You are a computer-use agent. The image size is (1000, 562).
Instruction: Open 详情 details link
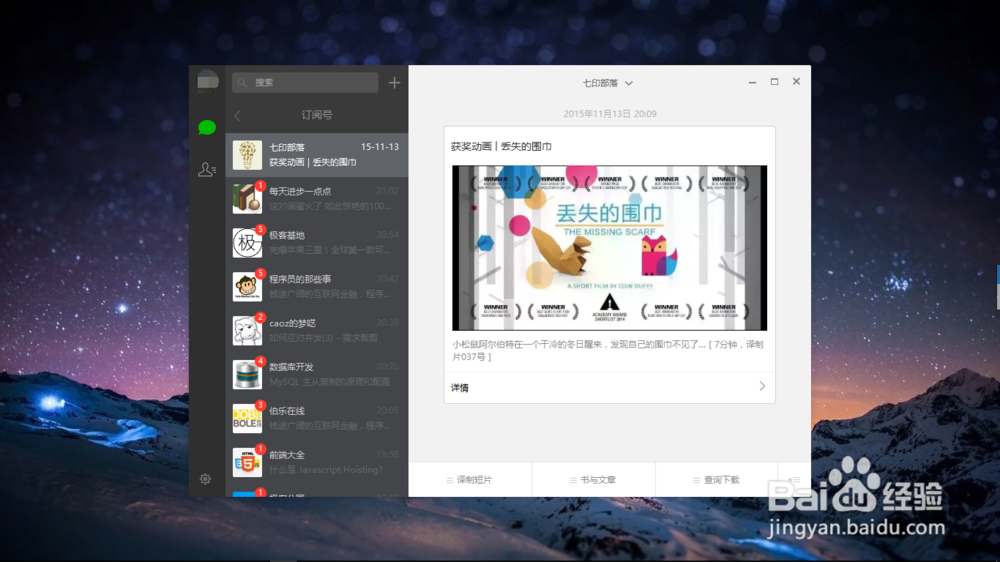point(460,387)
